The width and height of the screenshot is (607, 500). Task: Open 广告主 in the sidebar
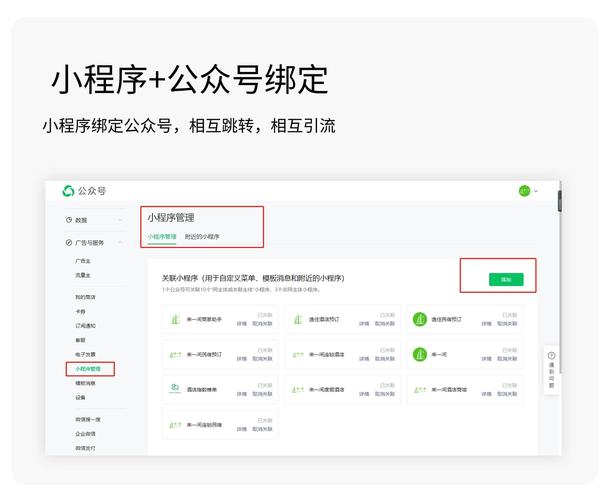83,261
